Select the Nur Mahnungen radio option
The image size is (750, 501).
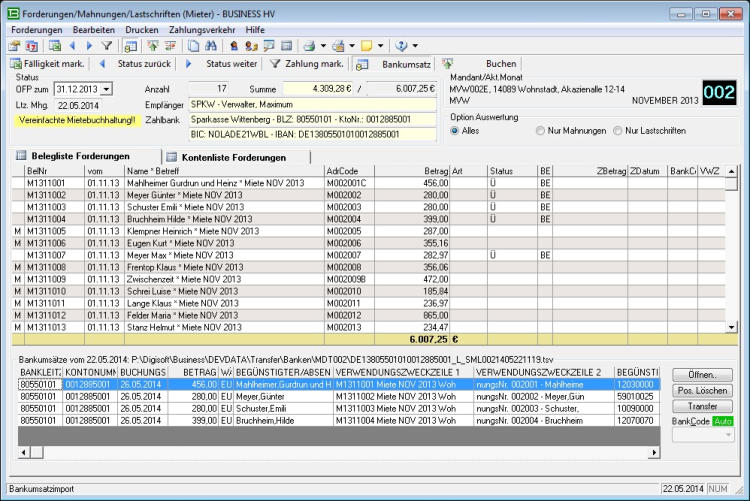(540, 131)
